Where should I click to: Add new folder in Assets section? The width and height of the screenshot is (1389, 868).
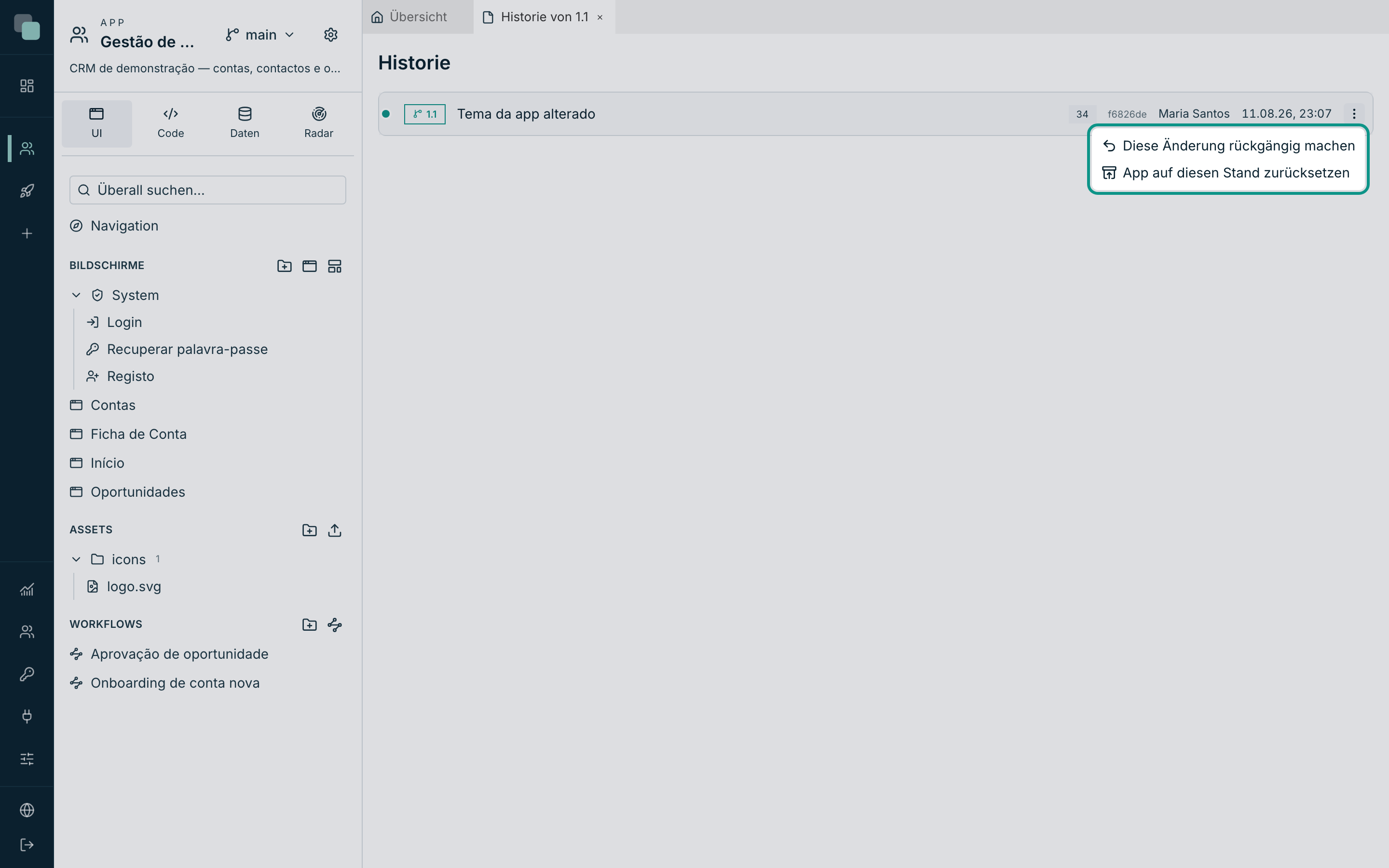[x=309, y=530]
